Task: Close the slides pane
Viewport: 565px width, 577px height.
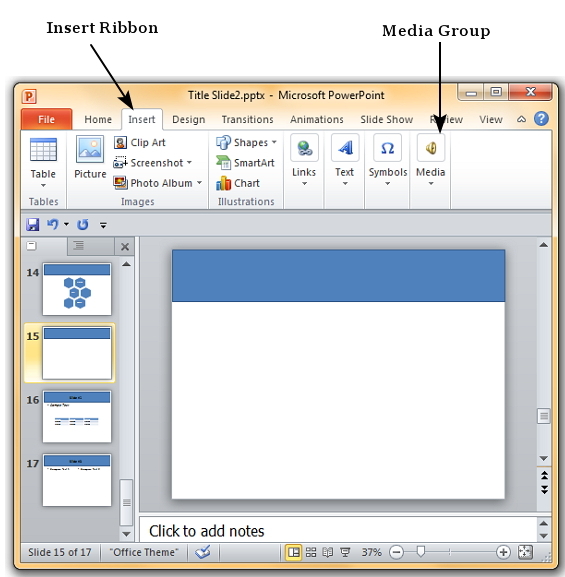Action: pyautogui.click(x=125, y=247)
